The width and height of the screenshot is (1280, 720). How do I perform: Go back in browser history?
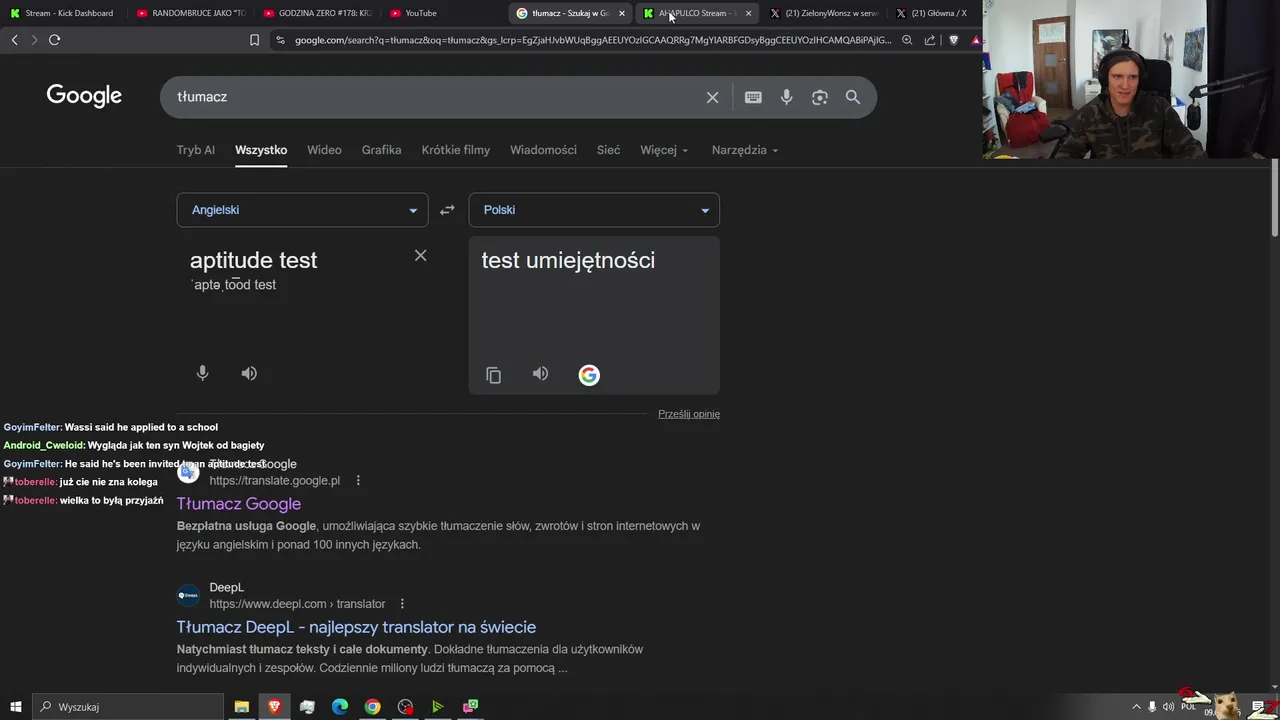coord(14,40)
